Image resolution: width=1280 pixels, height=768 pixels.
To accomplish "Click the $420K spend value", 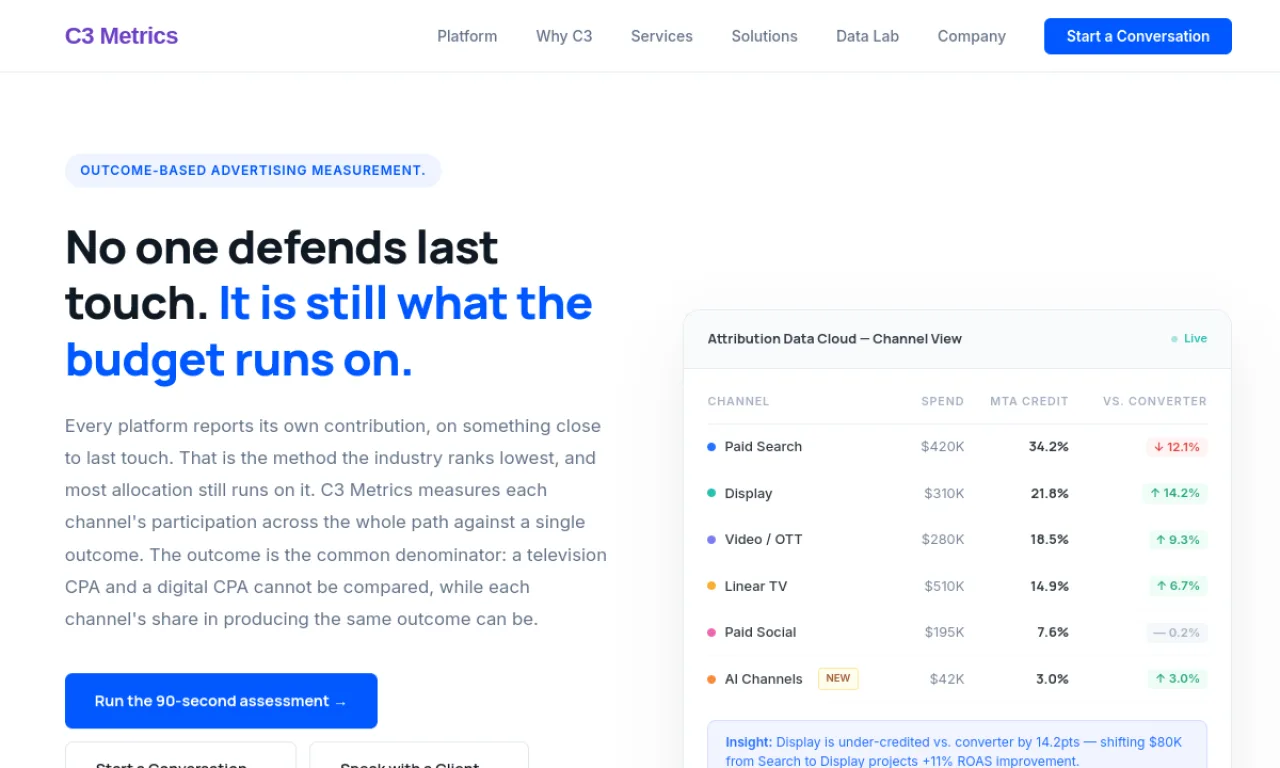I will (943, 447).
